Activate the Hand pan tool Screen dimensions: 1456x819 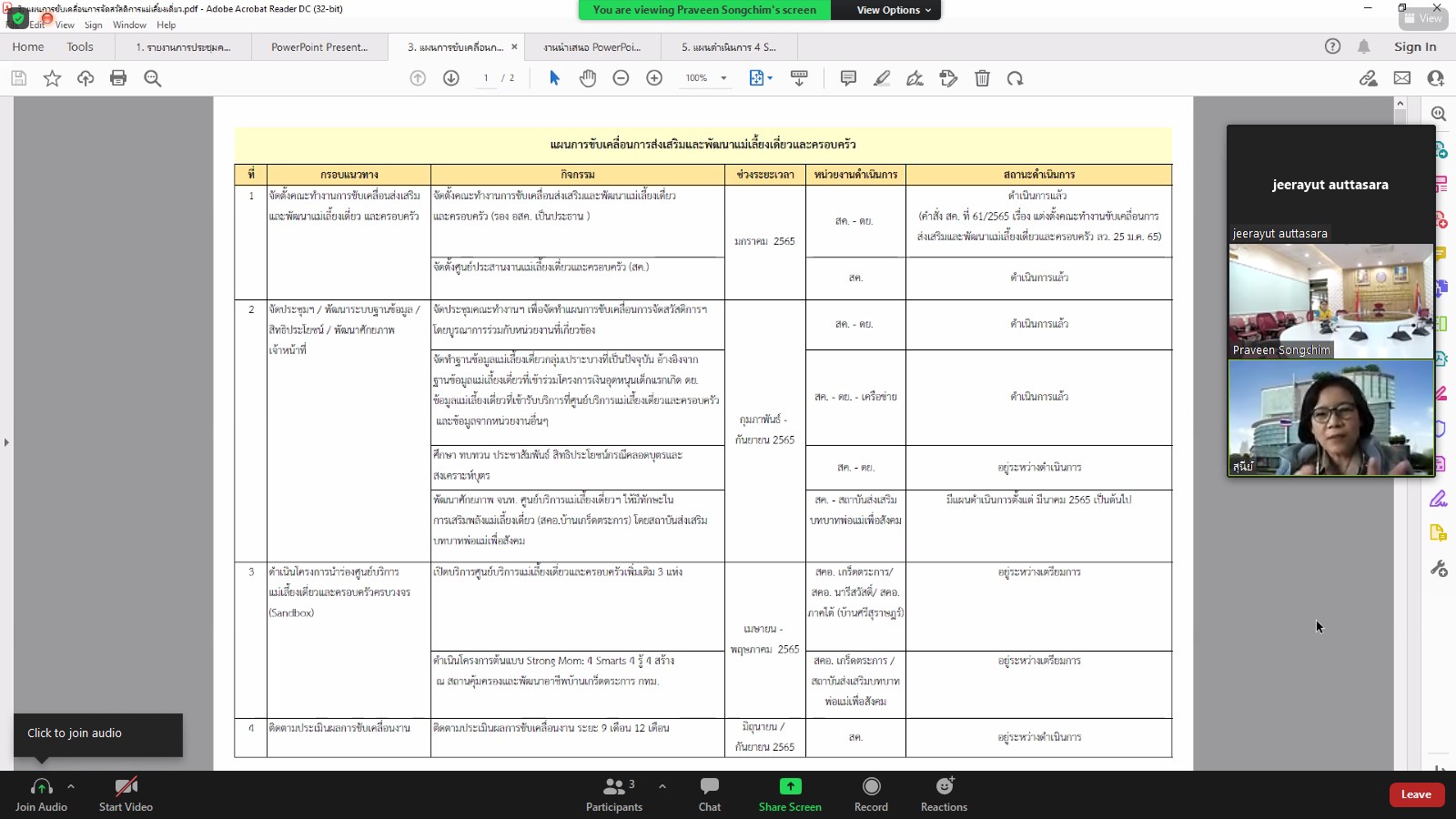[588, 78]
